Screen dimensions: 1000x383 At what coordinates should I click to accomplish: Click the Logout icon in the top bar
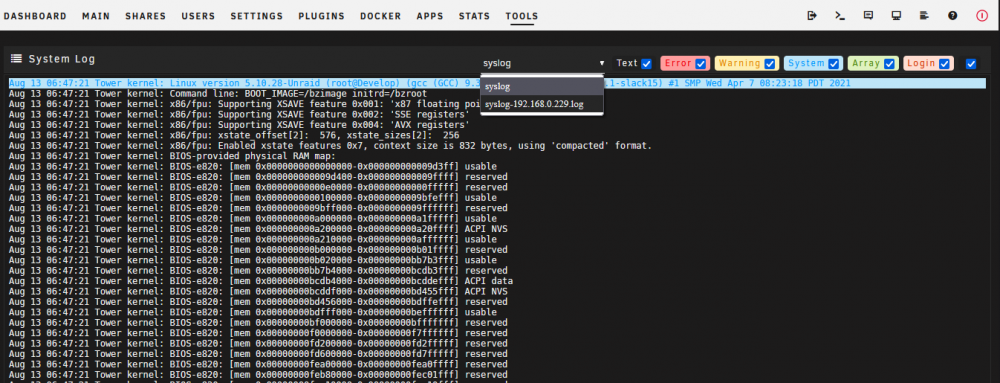tap(812, 16)
